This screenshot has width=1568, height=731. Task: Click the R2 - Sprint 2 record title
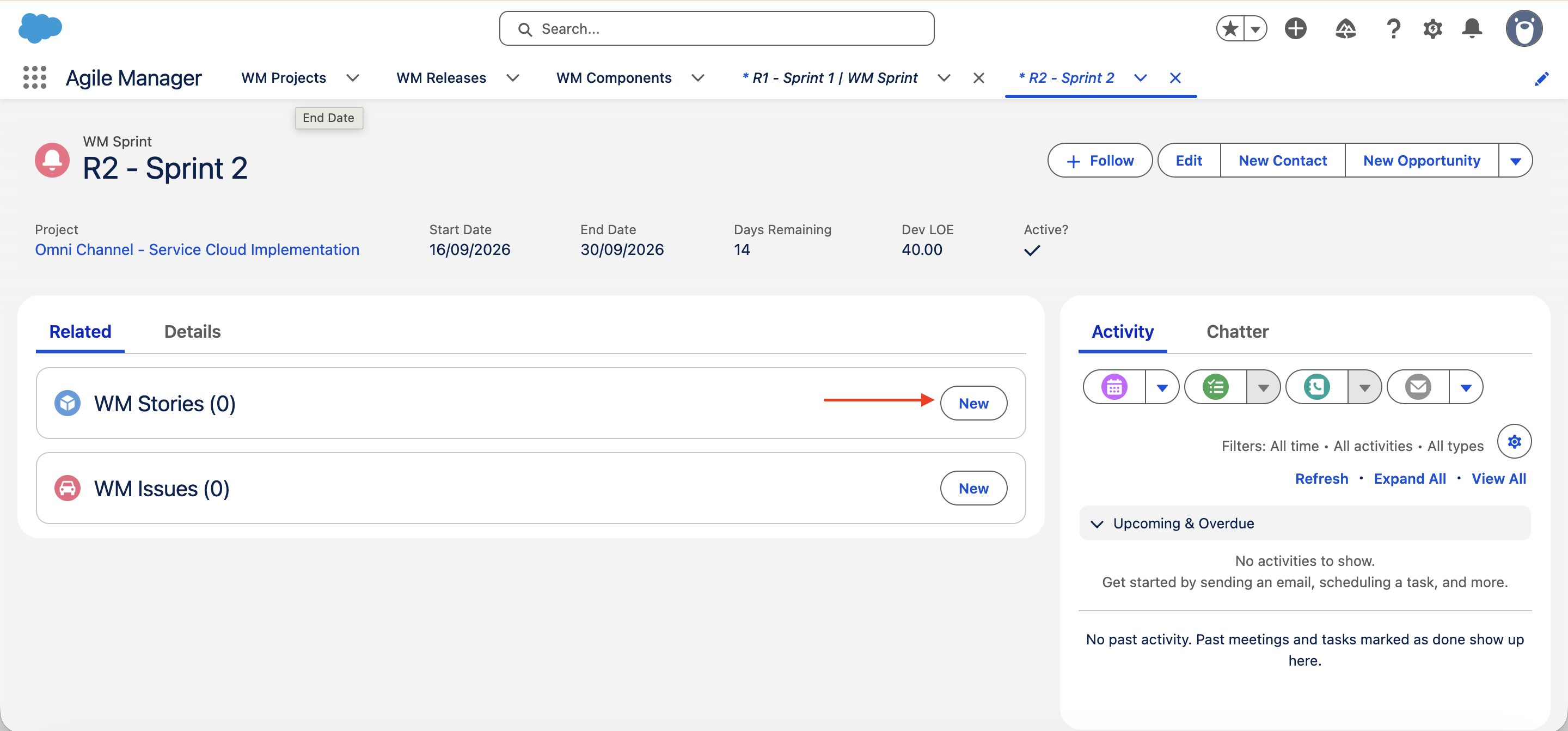(x=165, y=168)
